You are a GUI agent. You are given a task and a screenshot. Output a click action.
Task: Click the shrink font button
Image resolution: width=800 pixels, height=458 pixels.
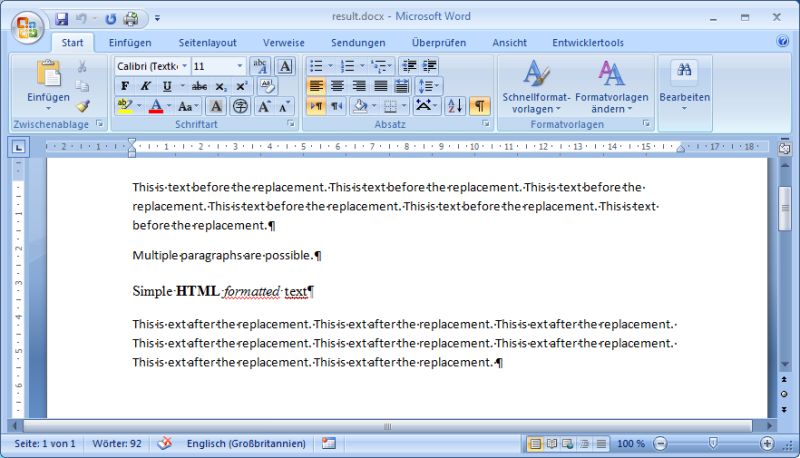click(x=284, y=107)
